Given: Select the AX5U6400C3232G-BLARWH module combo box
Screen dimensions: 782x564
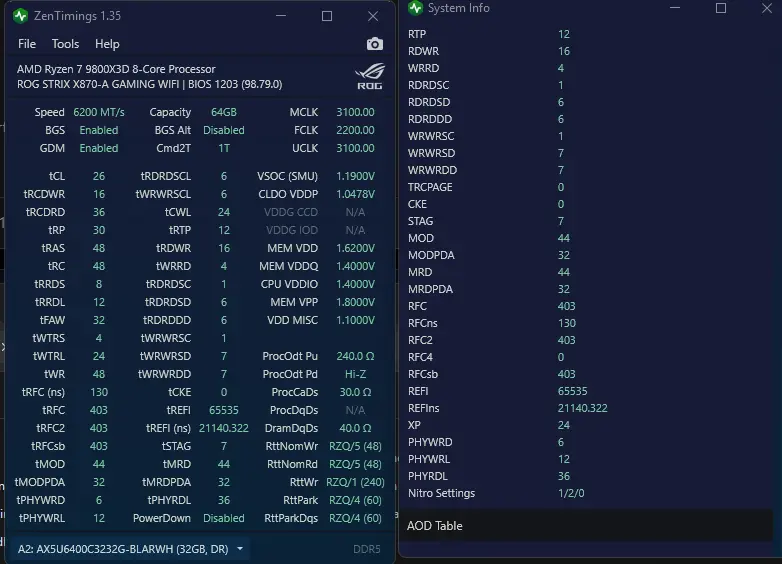Looking at the screenshot, I should coord(131,549).
